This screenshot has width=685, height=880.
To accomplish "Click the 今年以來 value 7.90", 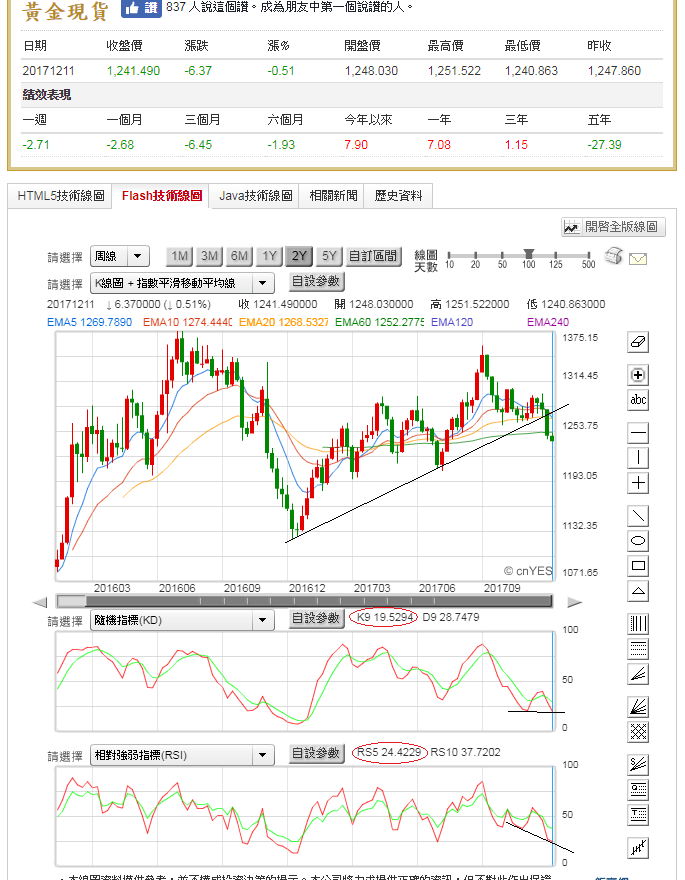I will (x=356, y=145).
